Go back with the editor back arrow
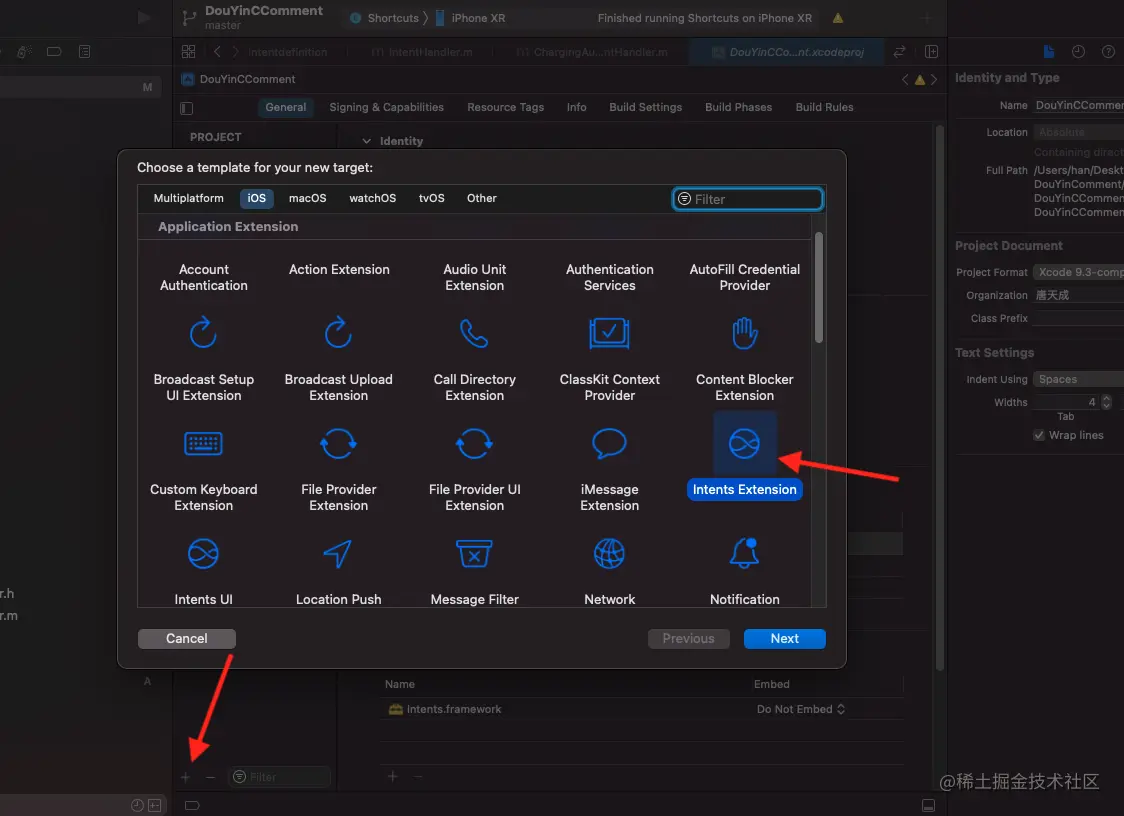This screenshot has height=816, width=1124. (x=217, y=52)
